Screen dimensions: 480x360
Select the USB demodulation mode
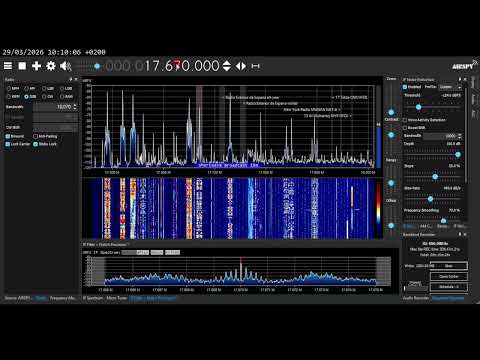click(x=66, y=88)
